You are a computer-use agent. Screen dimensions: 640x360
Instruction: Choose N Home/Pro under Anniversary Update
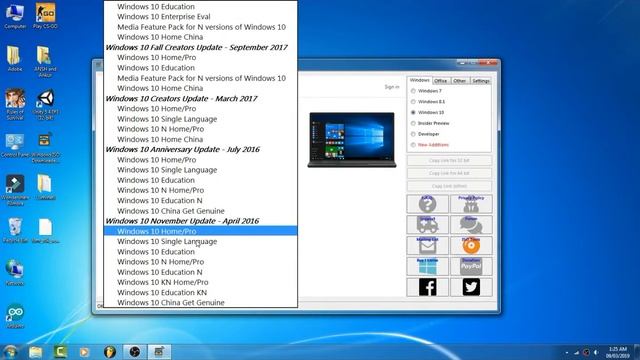click(200, 190)
